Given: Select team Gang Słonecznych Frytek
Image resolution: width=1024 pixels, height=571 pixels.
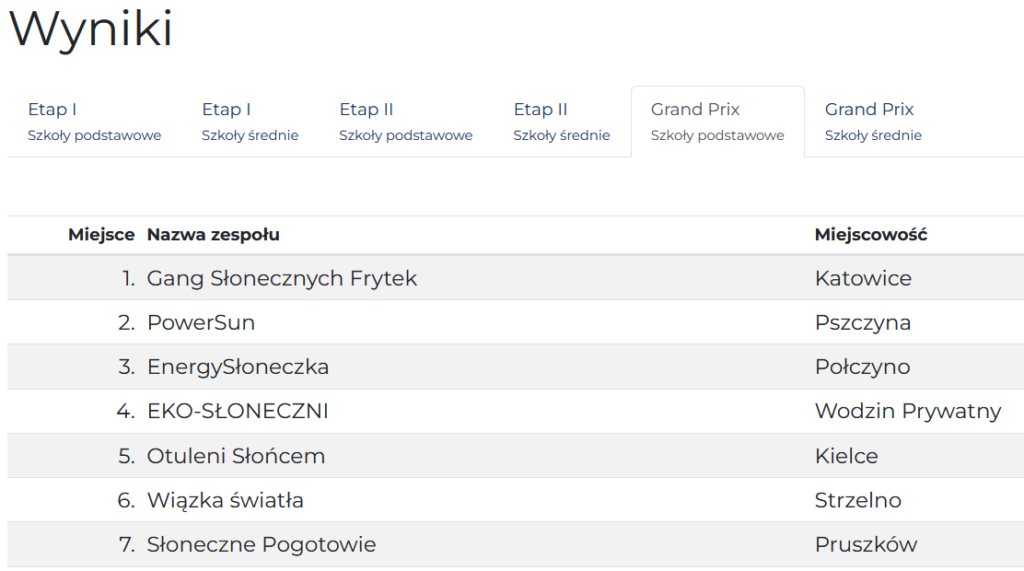Looking at the screenshot, I should 282,278.
